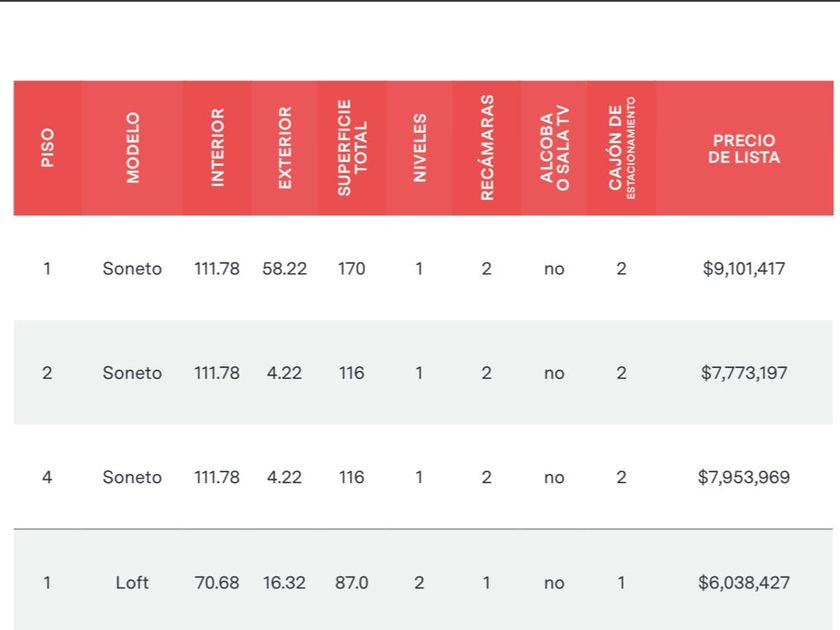
Task: Click the INTERIOR column header
Action: tap(217, 148)
